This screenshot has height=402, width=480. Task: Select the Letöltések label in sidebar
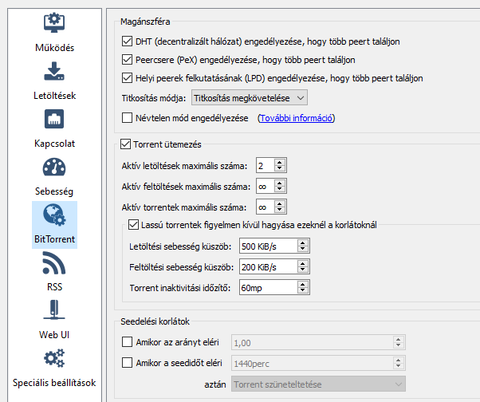point(55,96)
